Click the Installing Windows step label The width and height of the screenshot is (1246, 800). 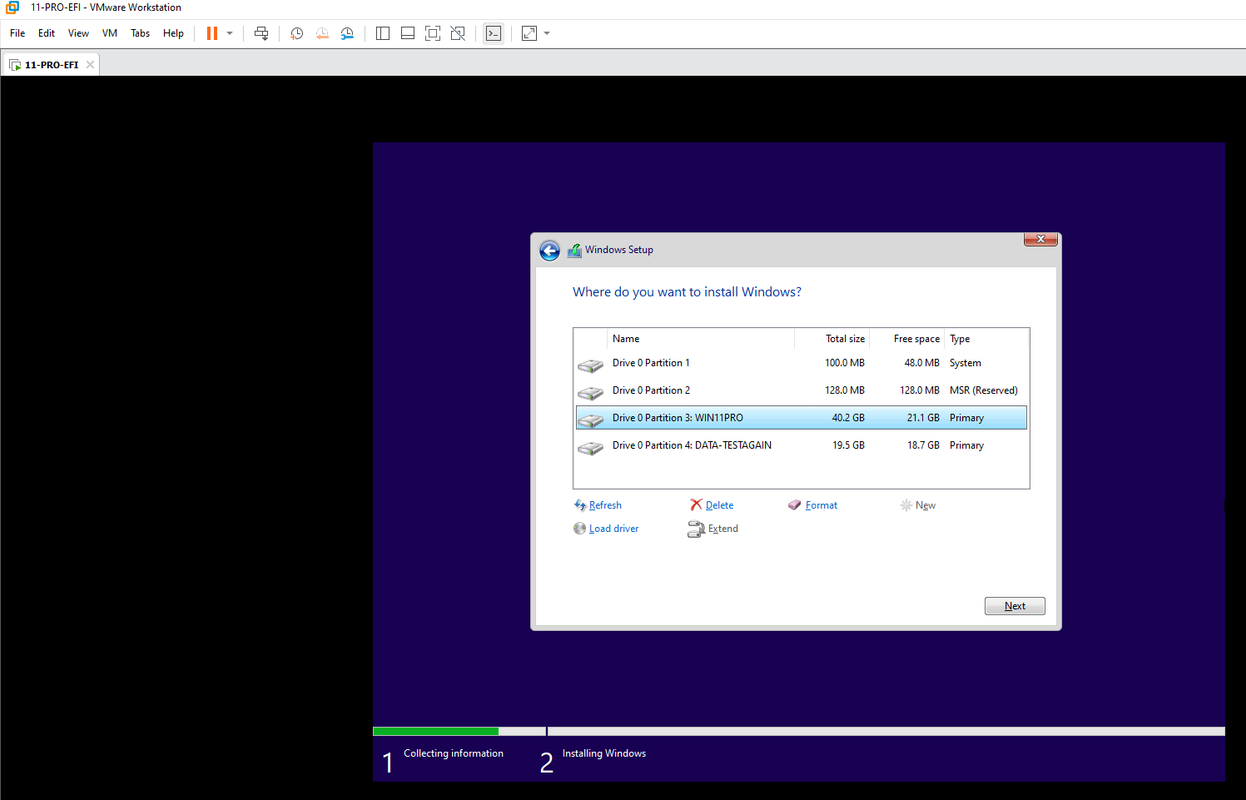pos(604,753)
